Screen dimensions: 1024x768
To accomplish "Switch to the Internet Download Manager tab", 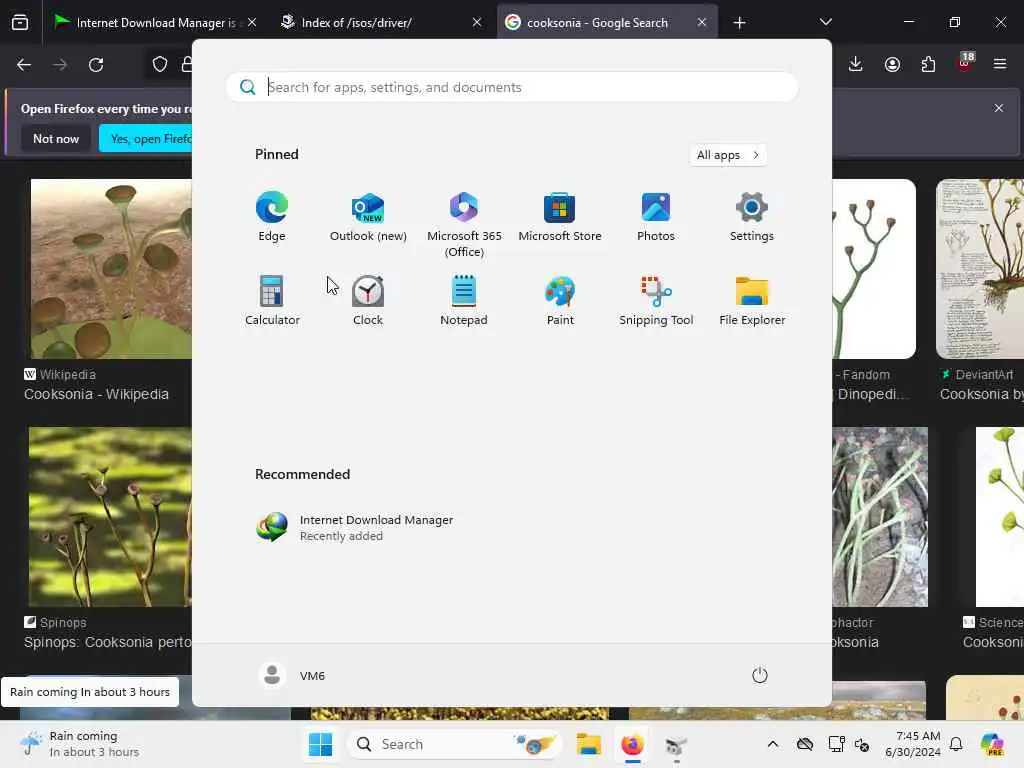I will pos(154,22).
